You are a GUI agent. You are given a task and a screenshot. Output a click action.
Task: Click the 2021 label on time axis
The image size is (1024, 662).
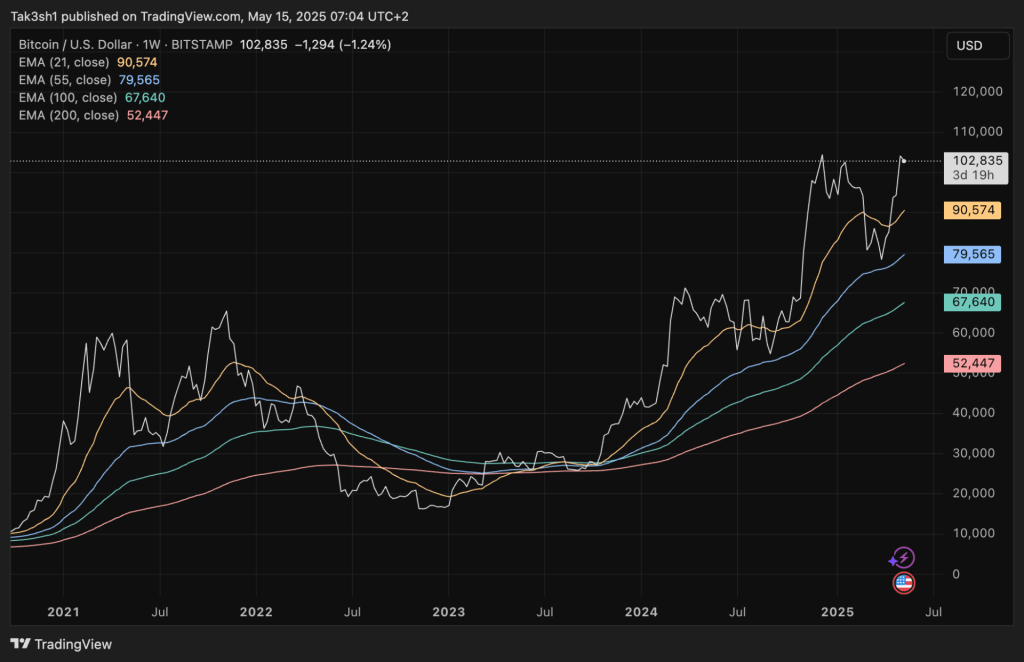tap(63, 609)
